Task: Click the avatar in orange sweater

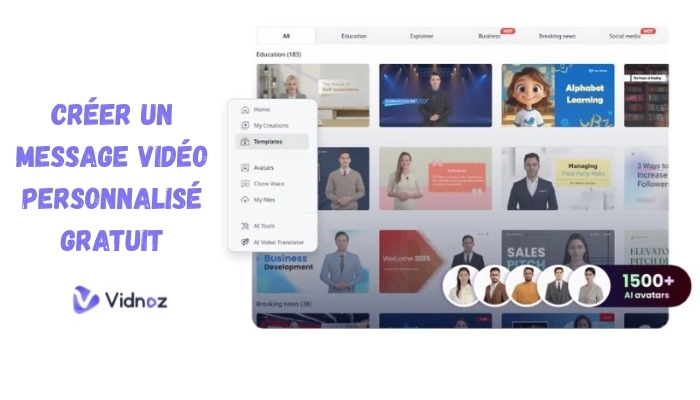Action: pos(525,286)
